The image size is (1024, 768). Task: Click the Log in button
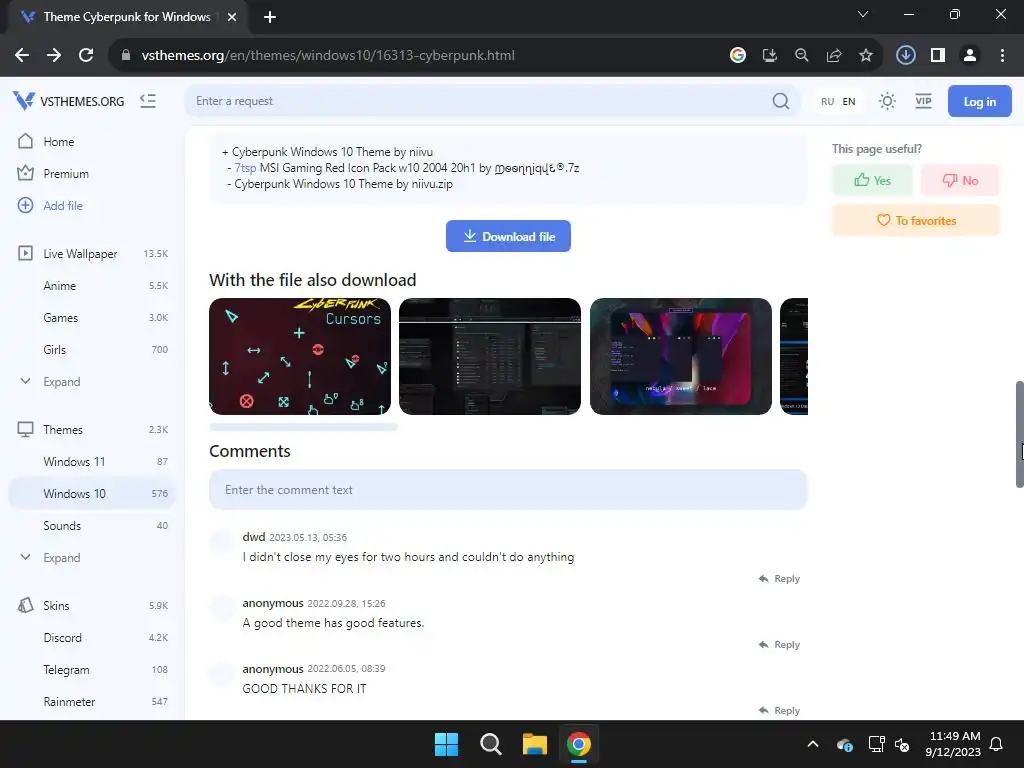click(980, 101)
